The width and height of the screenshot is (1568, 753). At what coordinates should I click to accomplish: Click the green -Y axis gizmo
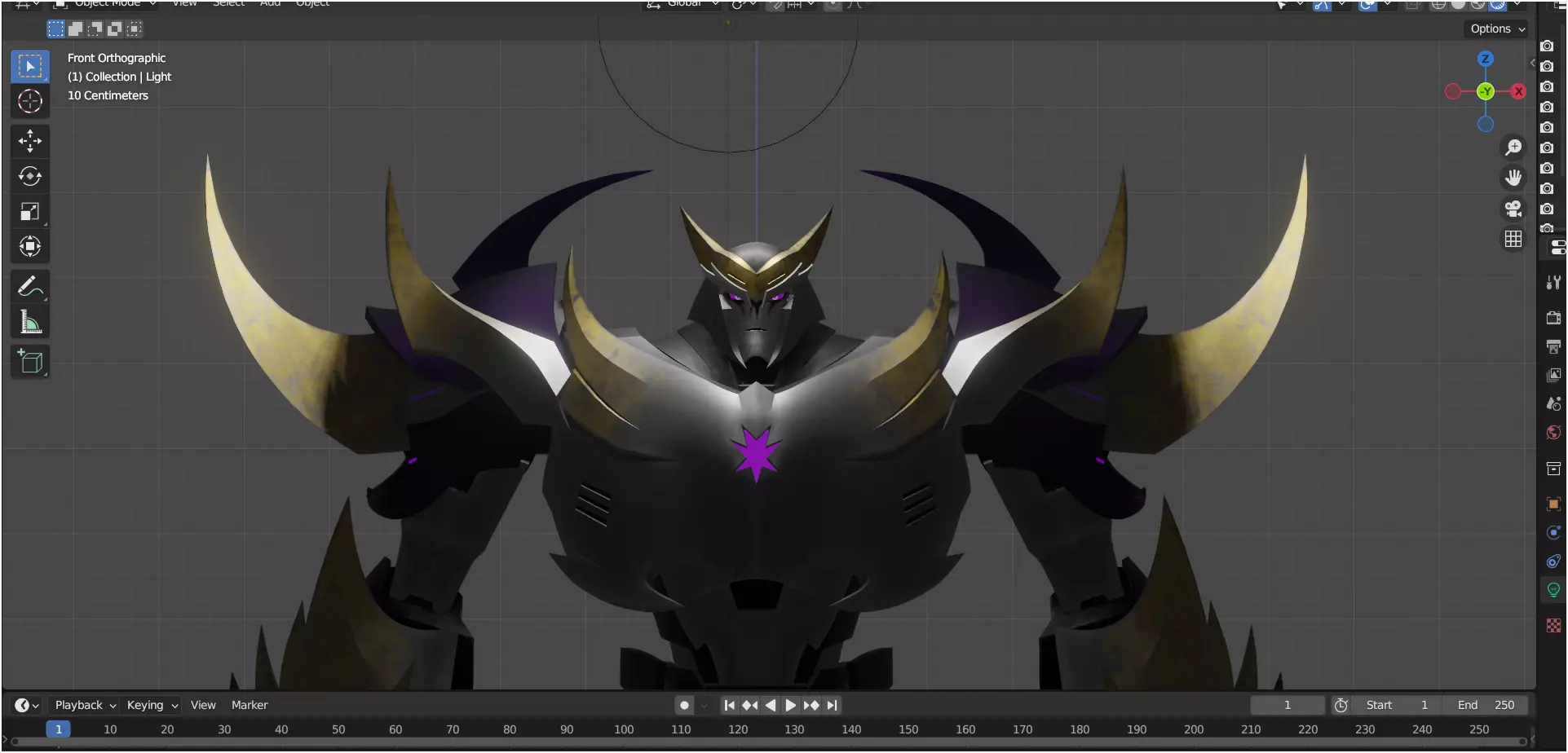coord(1486,91)
